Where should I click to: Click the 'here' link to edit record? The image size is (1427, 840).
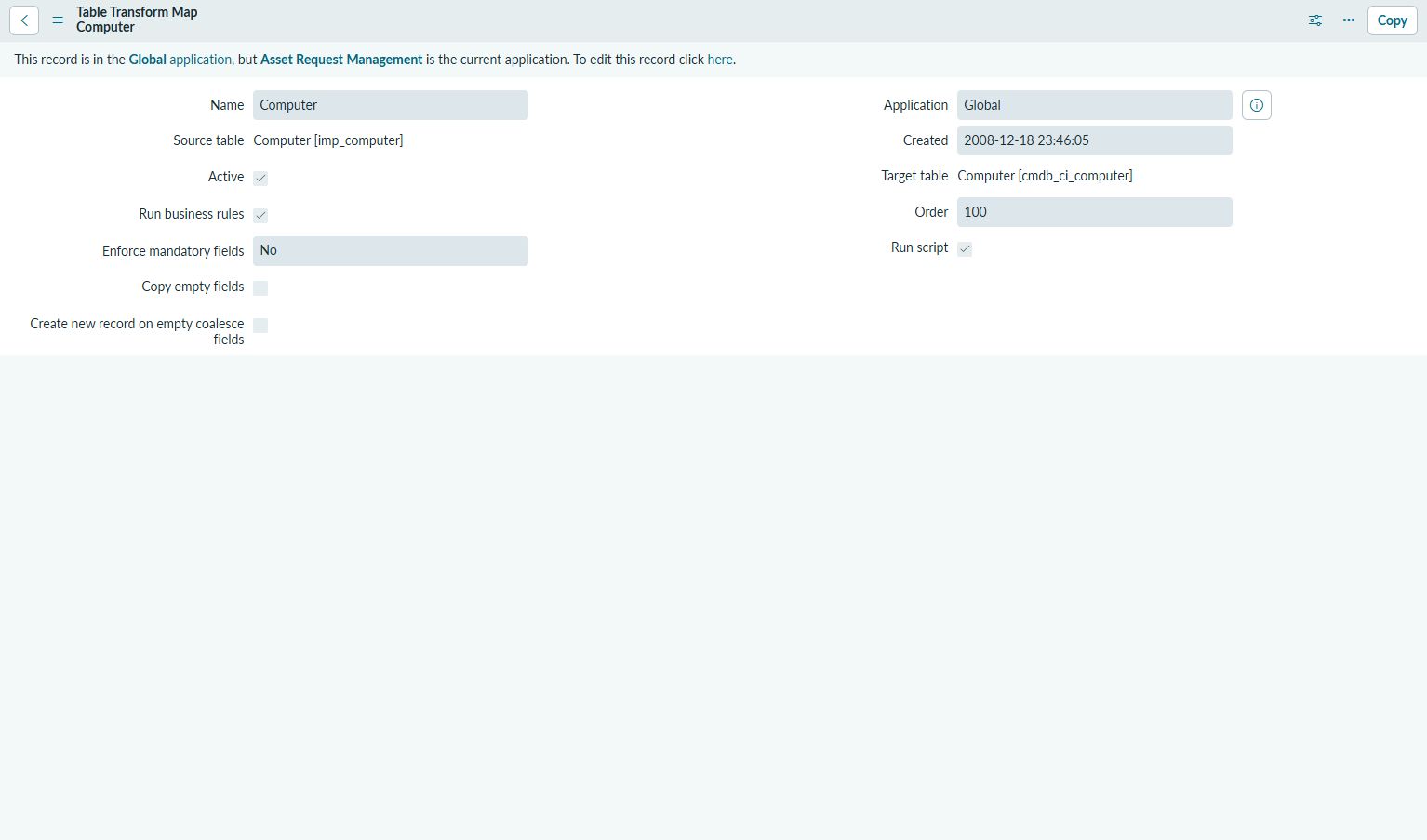[720, 60]
